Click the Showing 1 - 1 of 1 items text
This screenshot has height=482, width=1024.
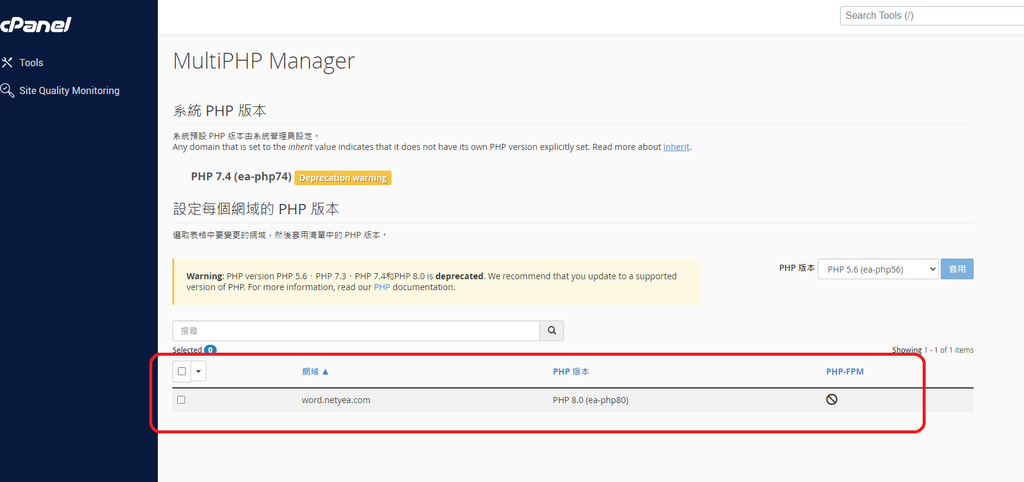tap(933, 350)
